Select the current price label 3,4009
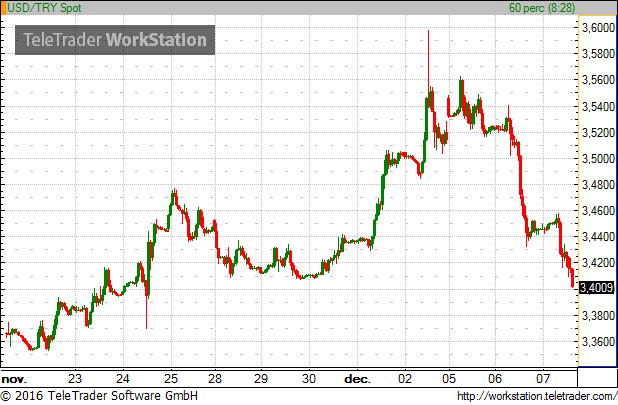This screenshot has height=405, width=618. 597,288
